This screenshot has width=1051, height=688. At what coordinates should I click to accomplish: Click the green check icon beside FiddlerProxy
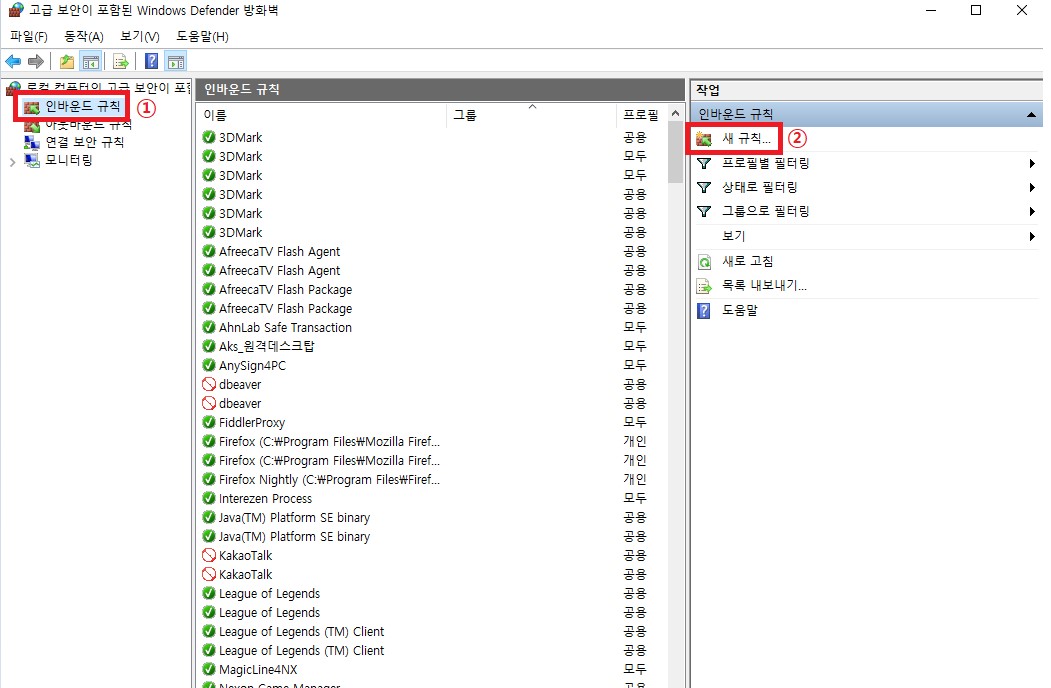pos(208,422)
